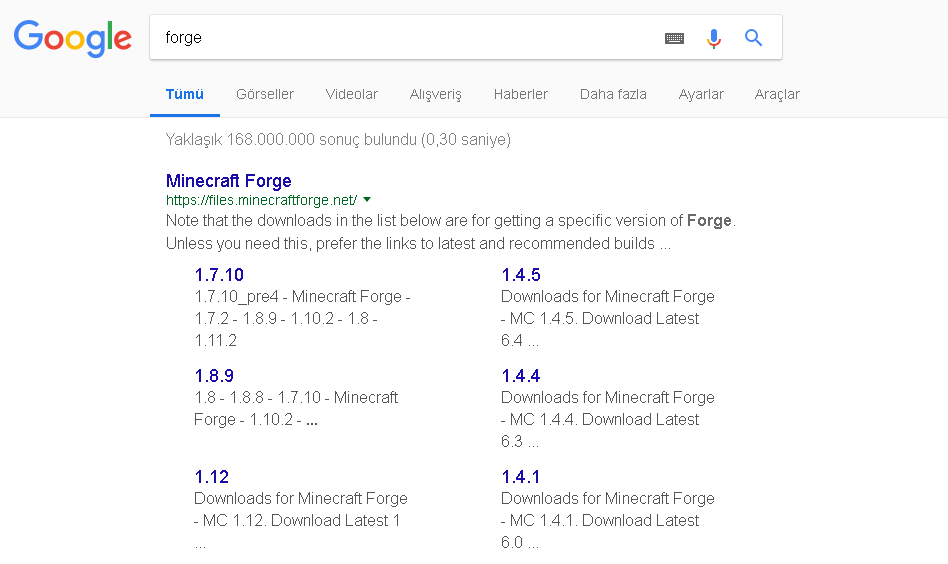The width and height of the screenshot is (948, 564).
Task: Click the text '- MC 1.4.1. Download Latest'
Action: [600, 520]
